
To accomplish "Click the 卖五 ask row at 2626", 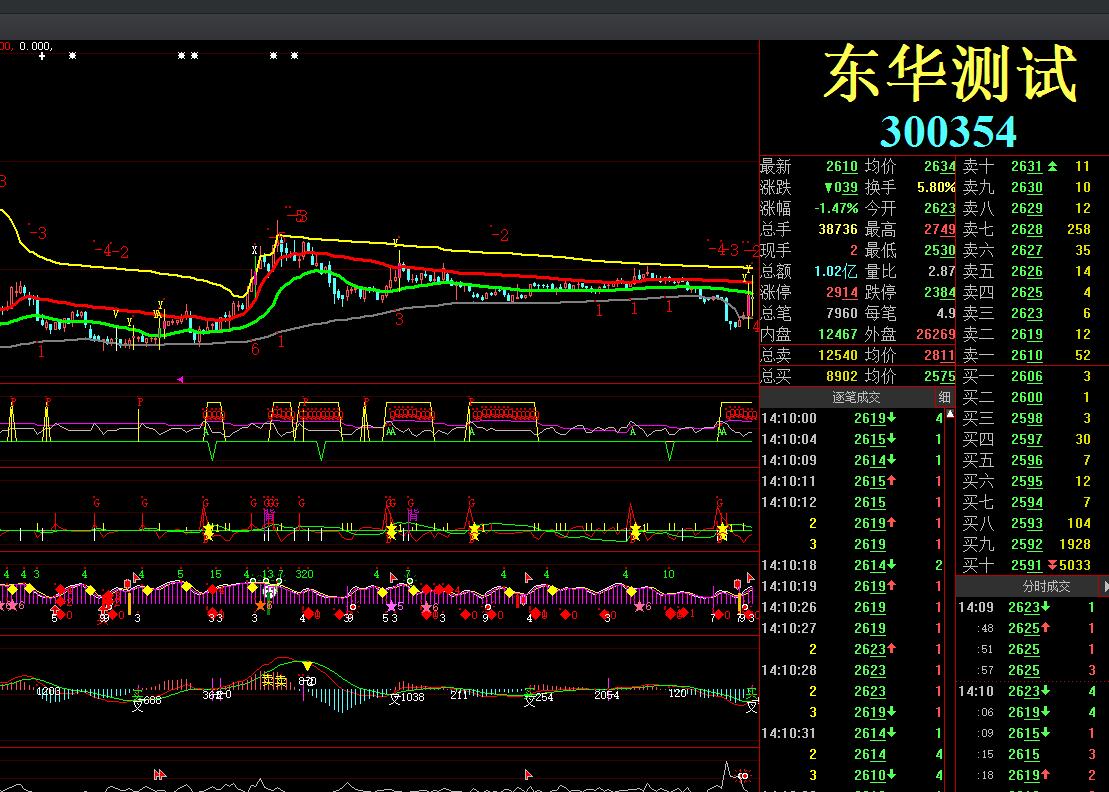I will click(x=1031, y=272).
